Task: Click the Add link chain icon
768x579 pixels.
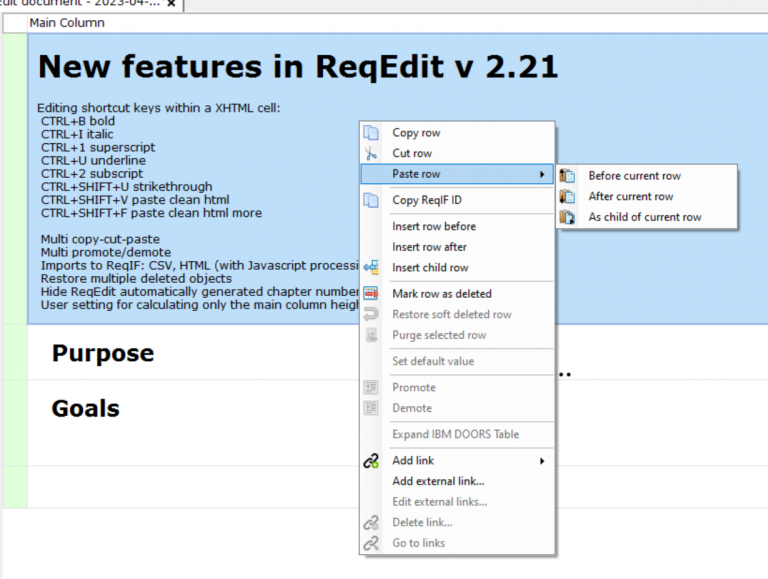Action: point(371,460)
